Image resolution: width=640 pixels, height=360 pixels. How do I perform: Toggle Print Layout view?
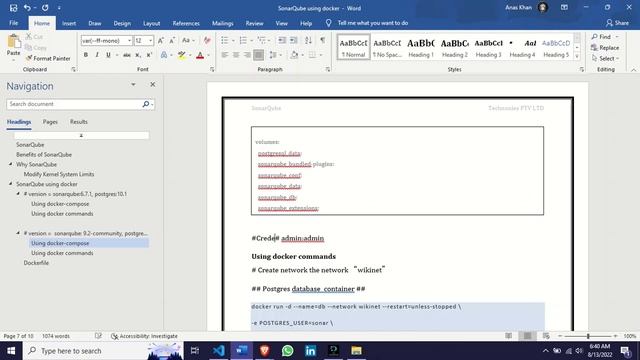click(x=527, y=336)
